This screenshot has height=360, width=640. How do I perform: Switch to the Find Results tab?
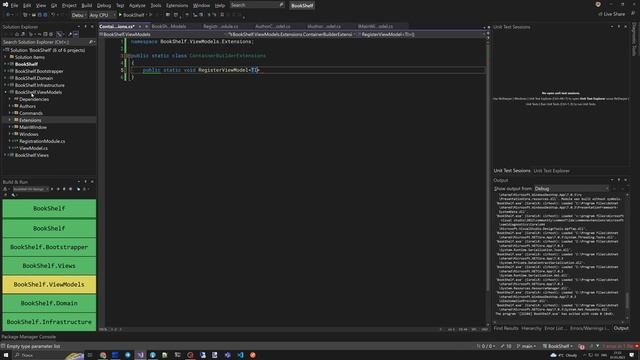click(506, 328)
